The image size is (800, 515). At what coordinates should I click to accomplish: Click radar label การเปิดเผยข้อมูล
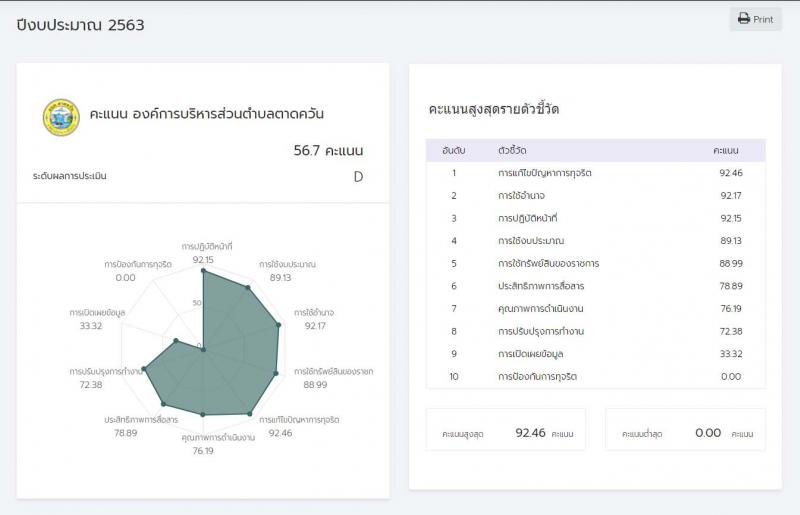pos(97,312)
